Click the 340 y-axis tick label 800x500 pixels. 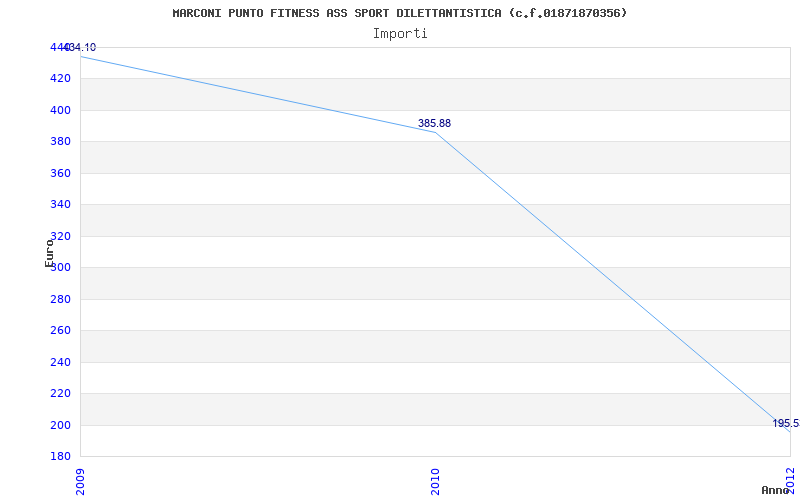pyautogui.click(x=60, y=205)
